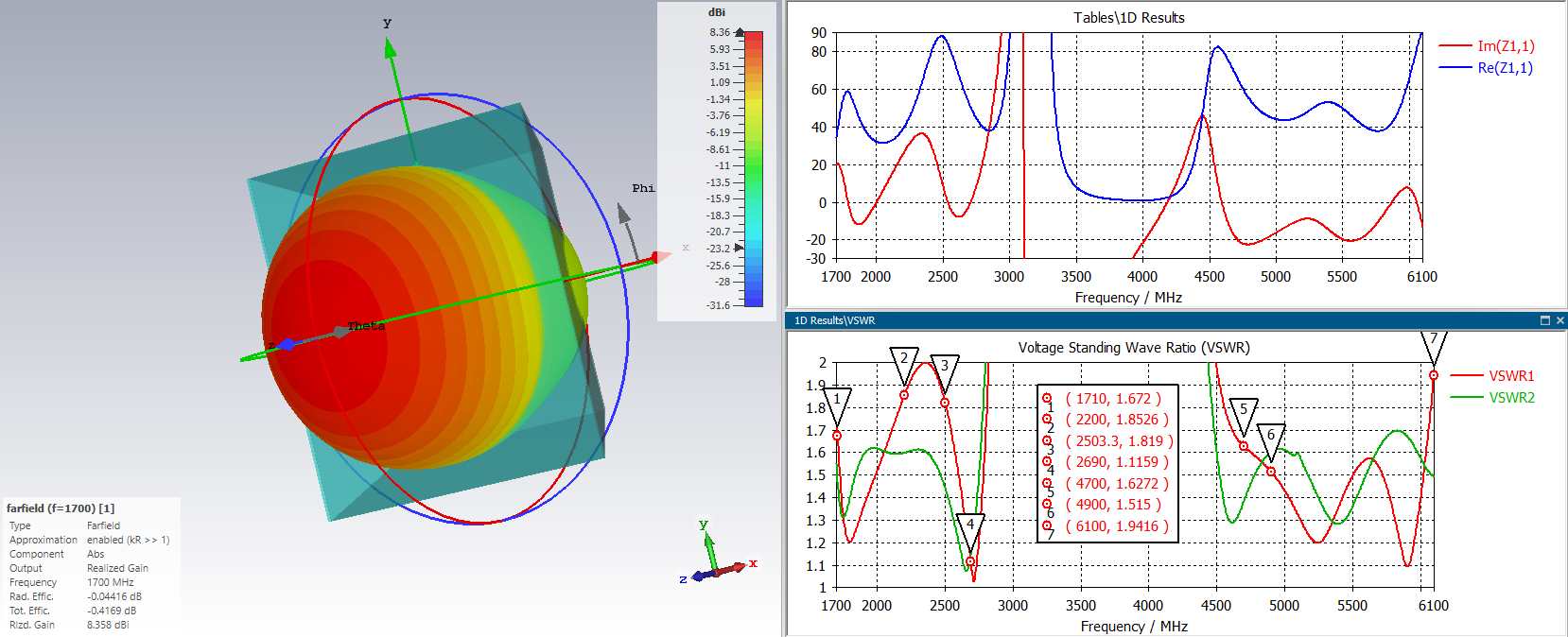Close the 1D Results\VSWR plot window
The image size is (1568, 637).
point(1559,320)
